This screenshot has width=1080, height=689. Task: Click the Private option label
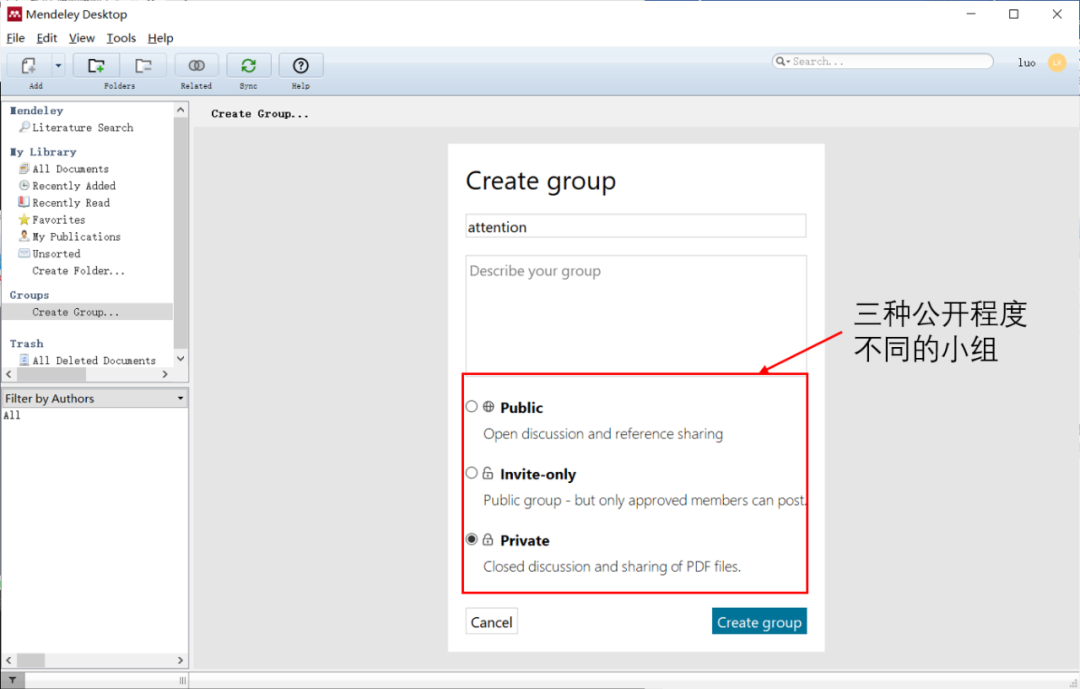525,540
